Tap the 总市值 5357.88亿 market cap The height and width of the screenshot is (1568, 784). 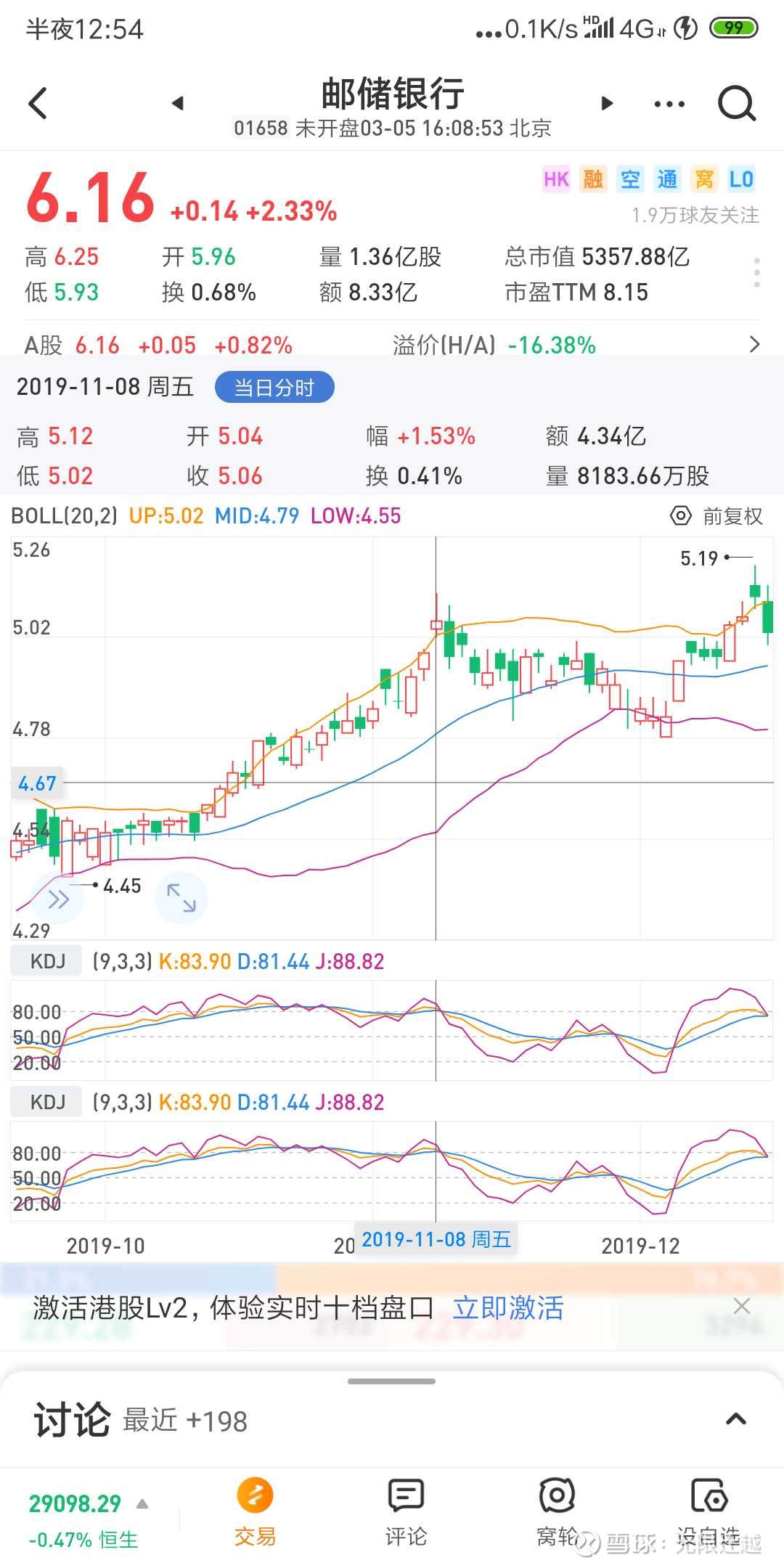[x=597, y=256]
